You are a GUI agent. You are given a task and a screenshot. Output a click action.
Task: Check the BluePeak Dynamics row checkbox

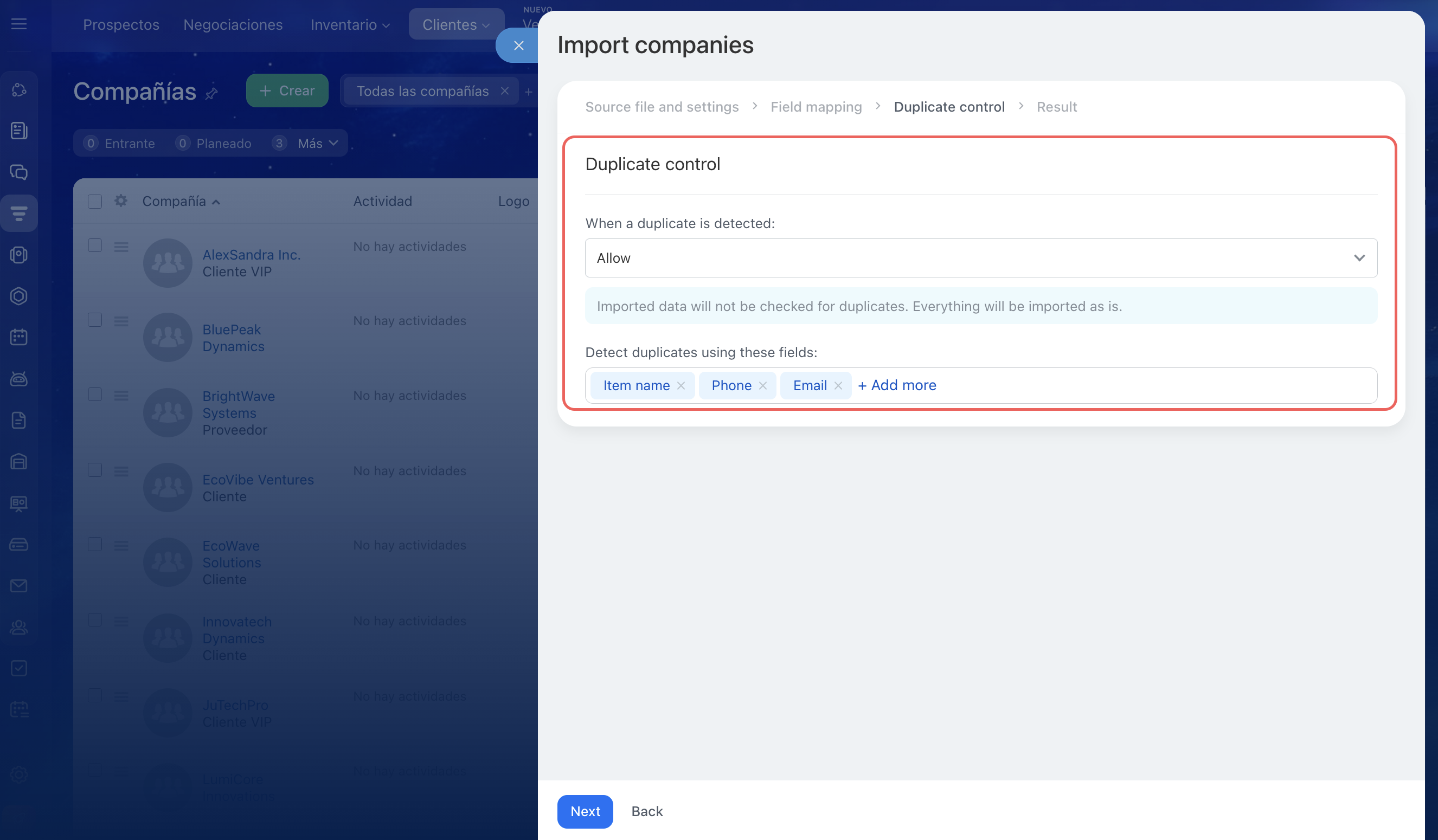point(95,320)
